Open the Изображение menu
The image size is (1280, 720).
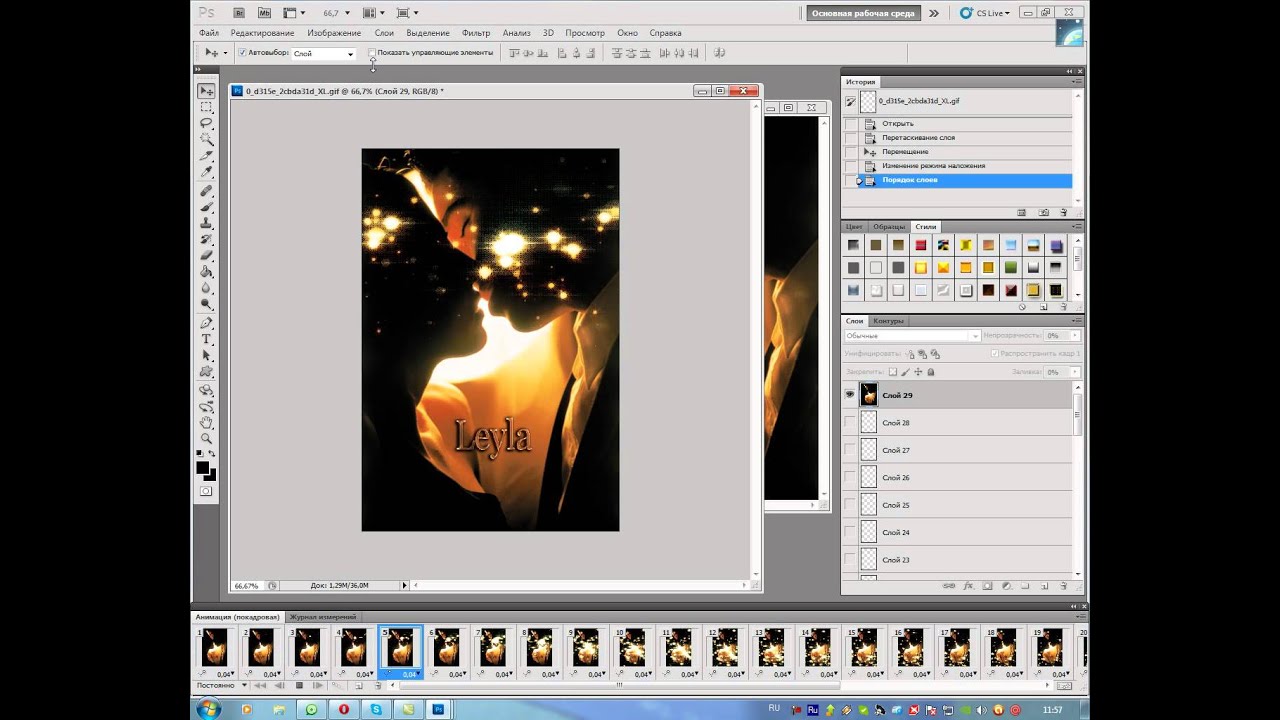click(334, 33)
